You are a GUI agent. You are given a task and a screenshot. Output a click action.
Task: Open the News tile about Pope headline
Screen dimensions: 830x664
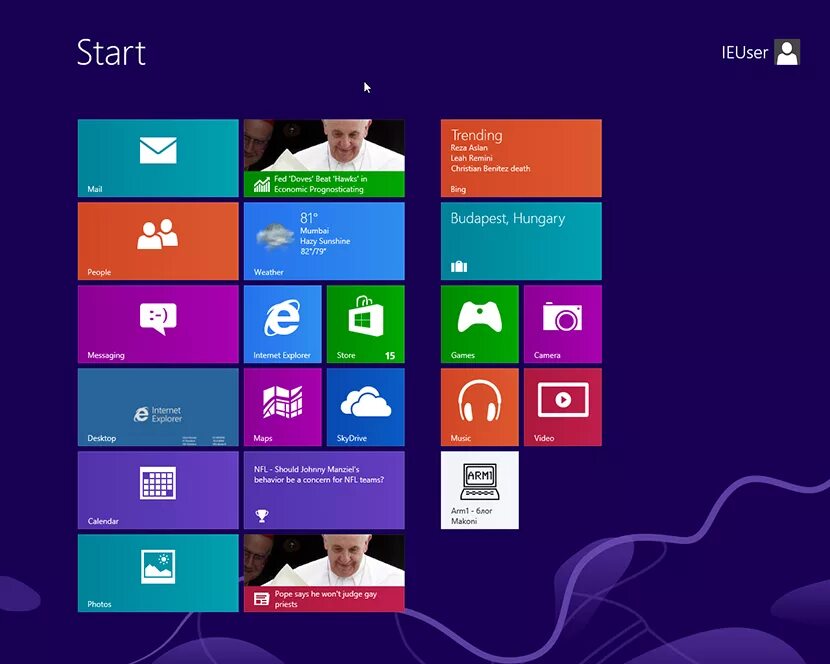(x=324, y=573)
